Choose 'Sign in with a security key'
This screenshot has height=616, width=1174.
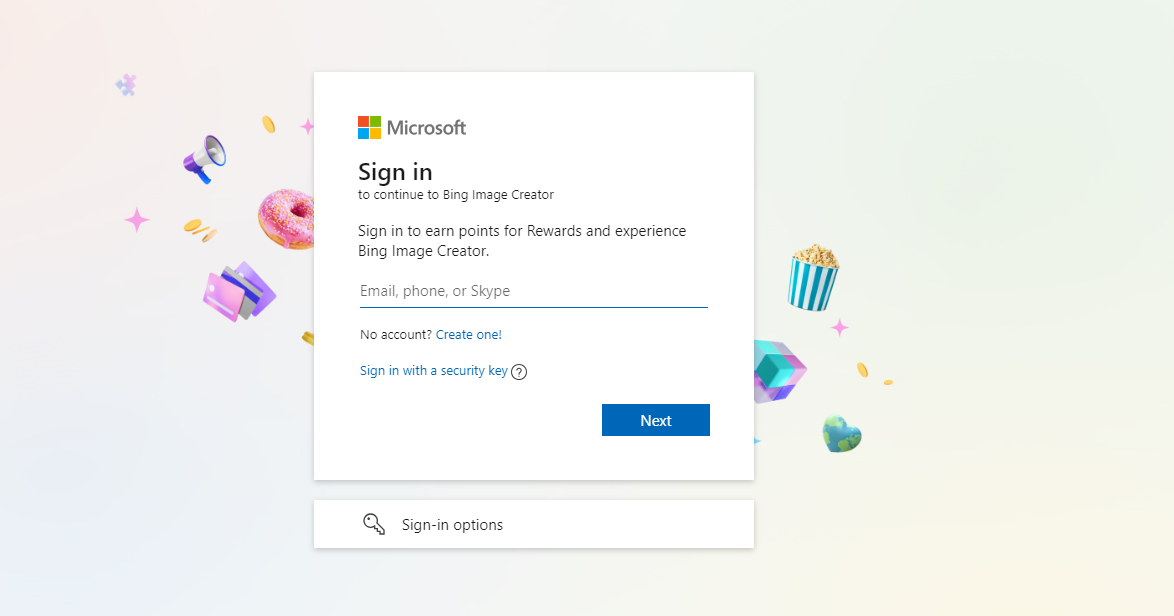pos(434,370)
